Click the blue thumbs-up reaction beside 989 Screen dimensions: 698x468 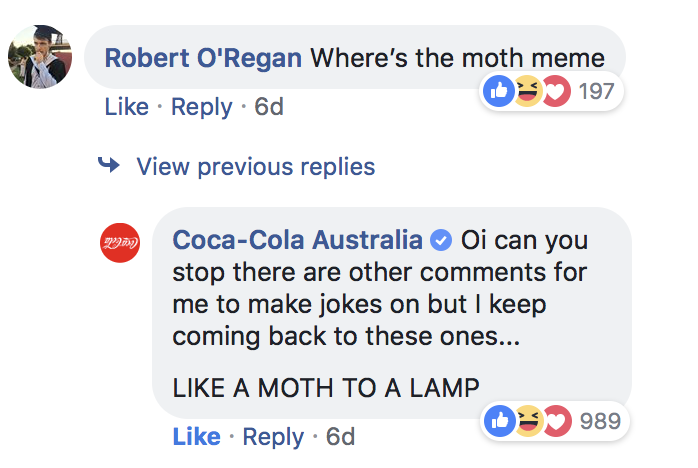coord(499,421)
